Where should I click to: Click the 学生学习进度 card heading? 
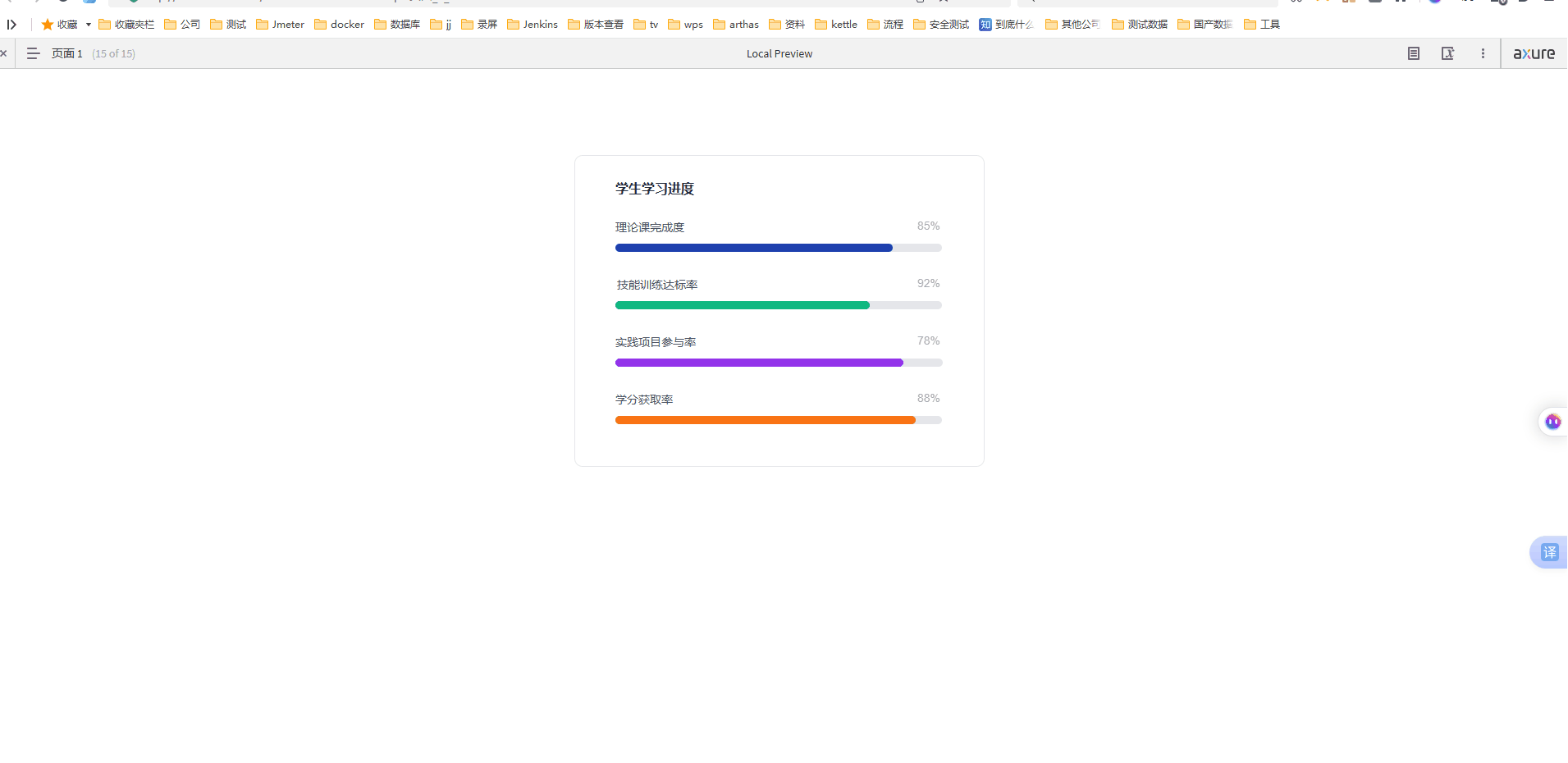coord(655,189)
